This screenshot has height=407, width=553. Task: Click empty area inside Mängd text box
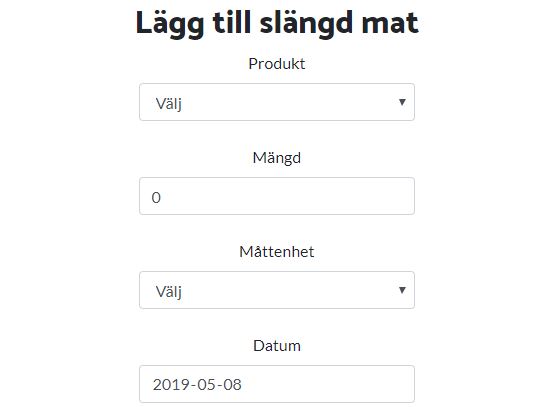pyautogui.click(x=289, y=196)
